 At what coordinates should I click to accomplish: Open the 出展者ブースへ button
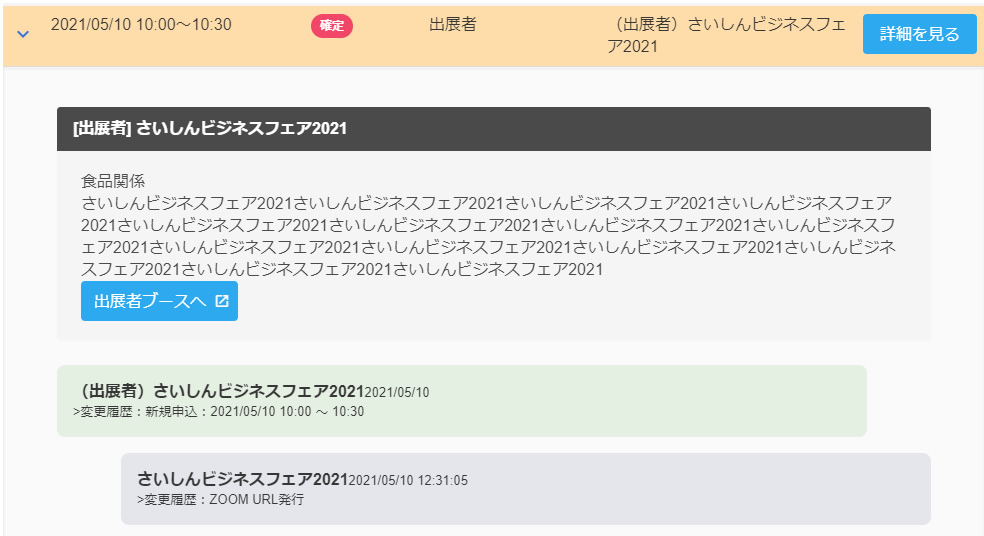[148, 301]
